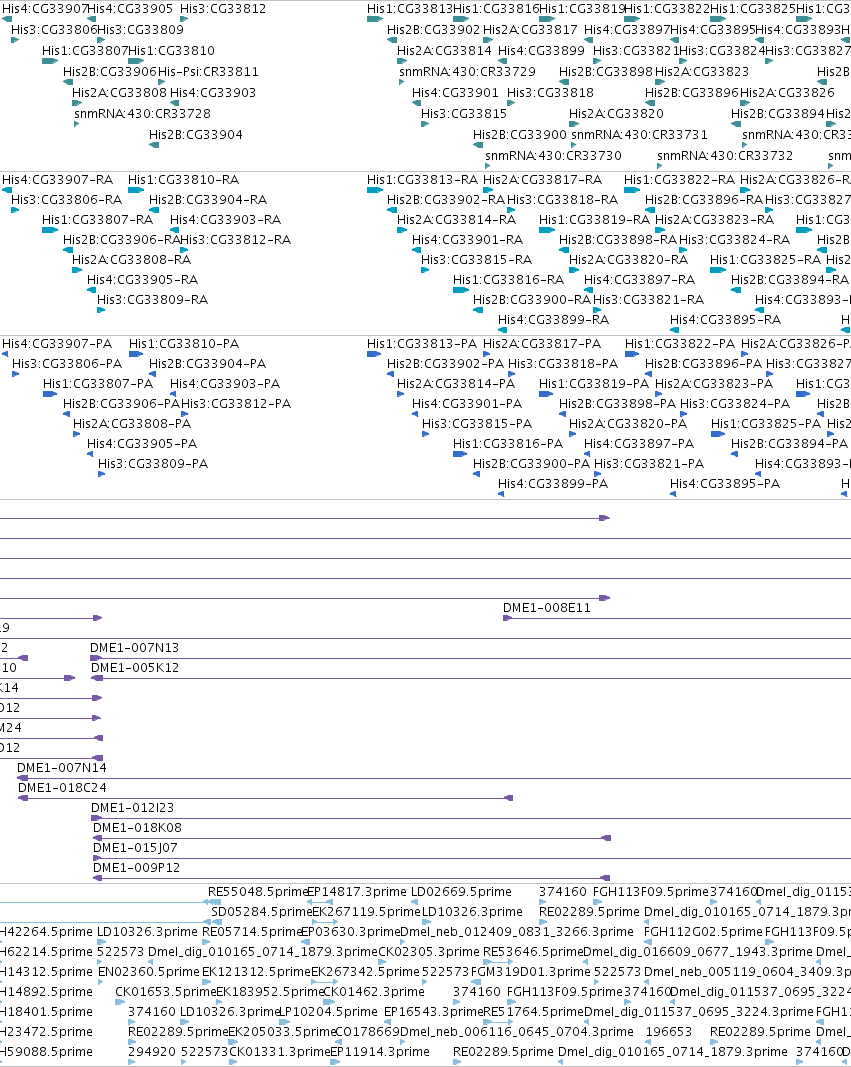Image resolution: width=851 pixels, height=1067 pixels.
Task: Click transcript His1:CG33825-RA
Action: click(765, 260)
